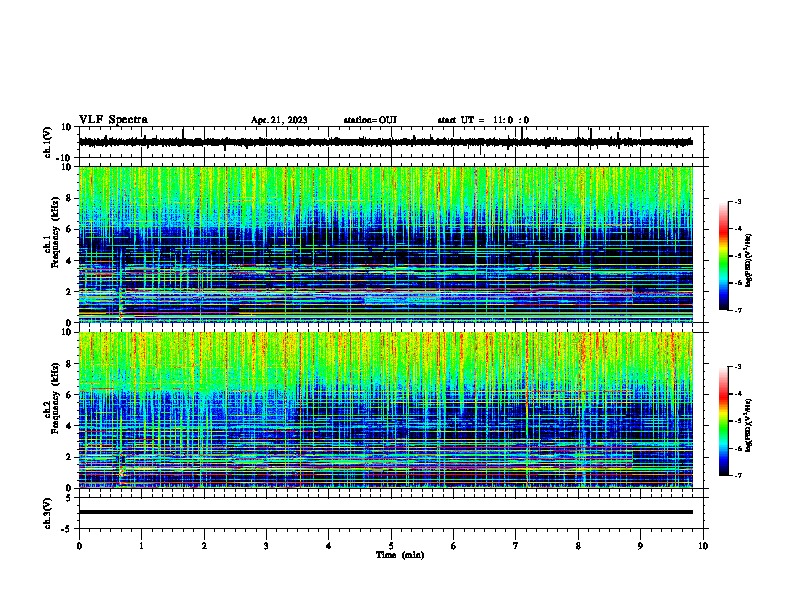Click the "ch.3(V)" axis label
Viewport: 792px width, 612px height.
pos(48,514)
